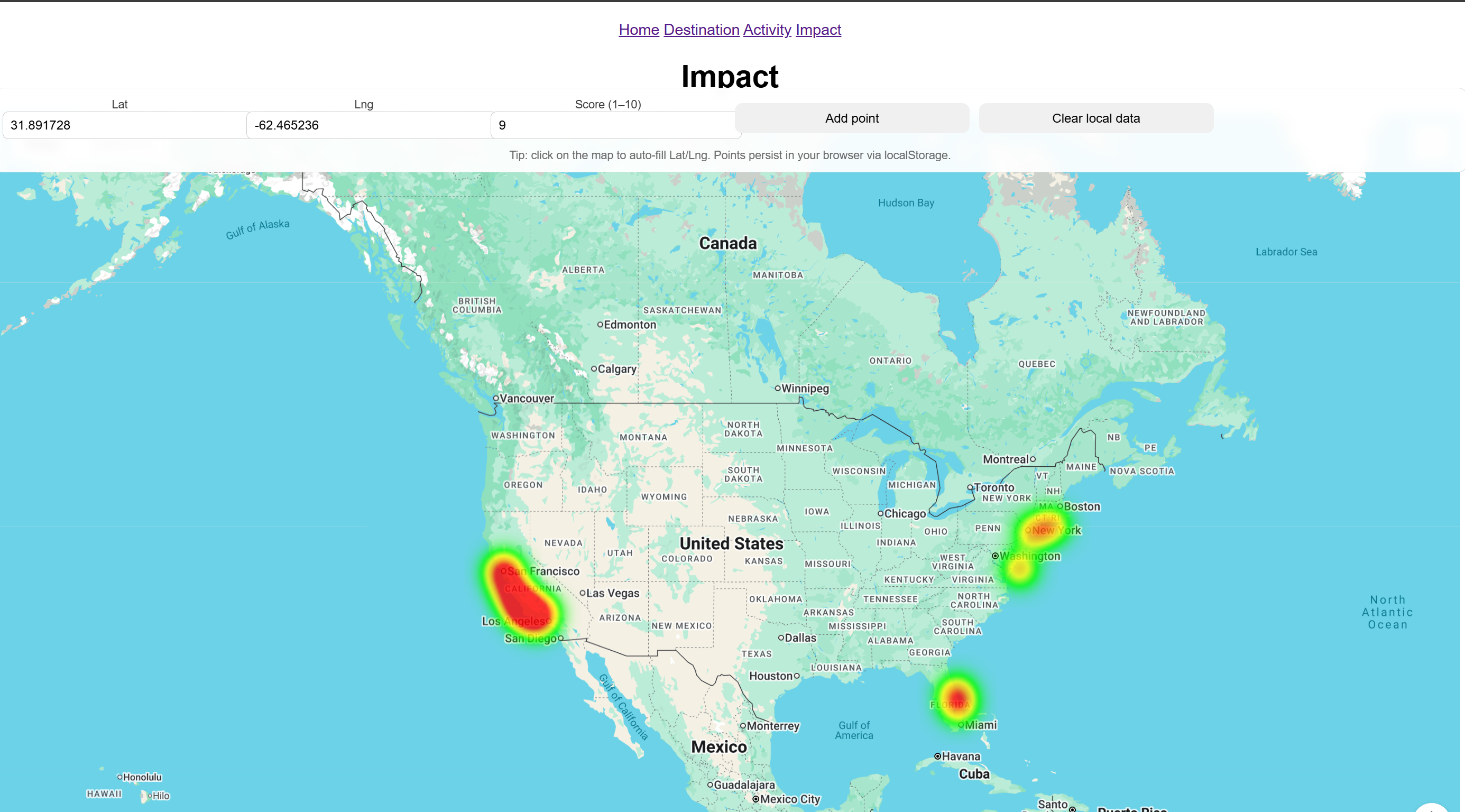Open the Home navigation link
Viewport: 1465px width, 812px height.
[x=638, y=30]
